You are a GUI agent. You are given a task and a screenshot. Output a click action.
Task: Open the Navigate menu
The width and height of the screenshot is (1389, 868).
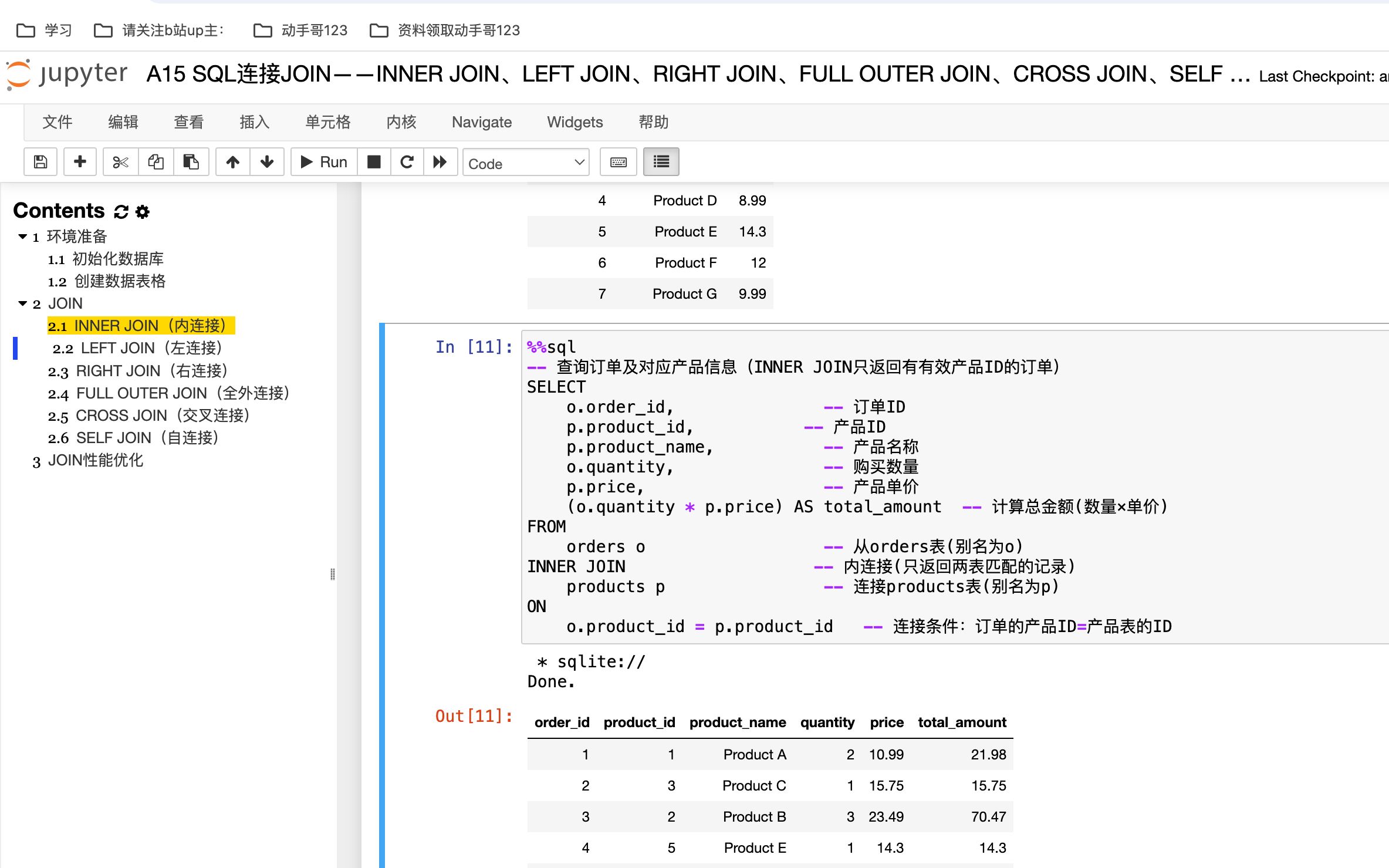pyautogui.click(x=481, y=122)
